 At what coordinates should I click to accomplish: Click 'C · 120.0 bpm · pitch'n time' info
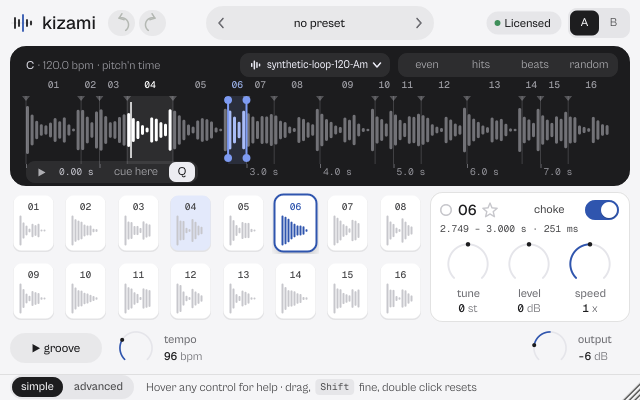(93, 65)
